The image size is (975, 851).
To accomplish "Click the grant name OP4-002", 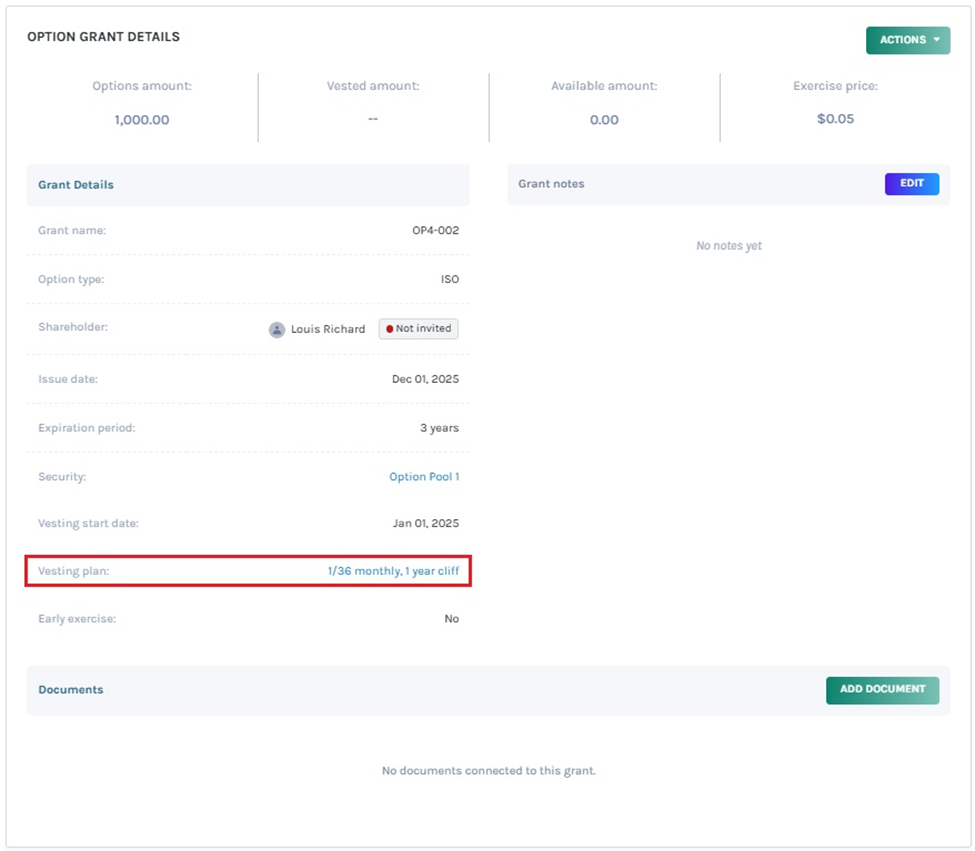I will click(435, 230).
